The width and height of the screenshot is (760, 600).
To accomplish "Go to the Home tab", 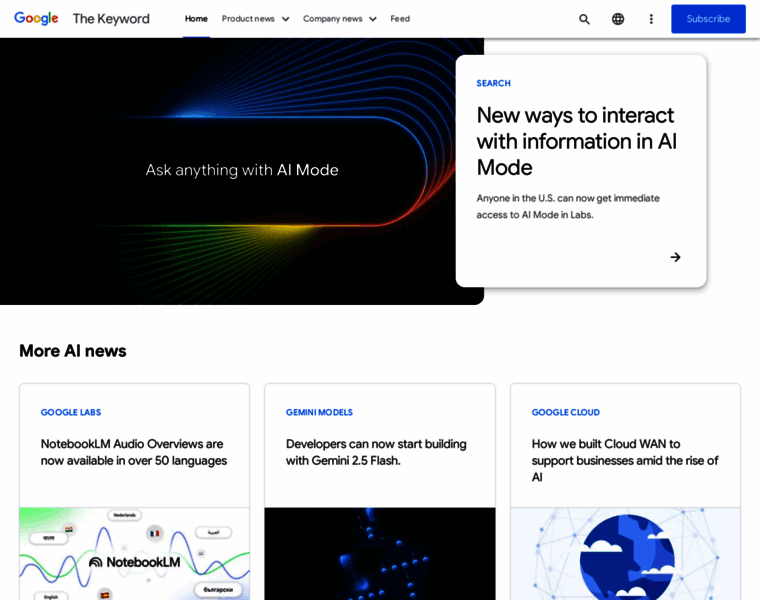I will coord(196,19).
